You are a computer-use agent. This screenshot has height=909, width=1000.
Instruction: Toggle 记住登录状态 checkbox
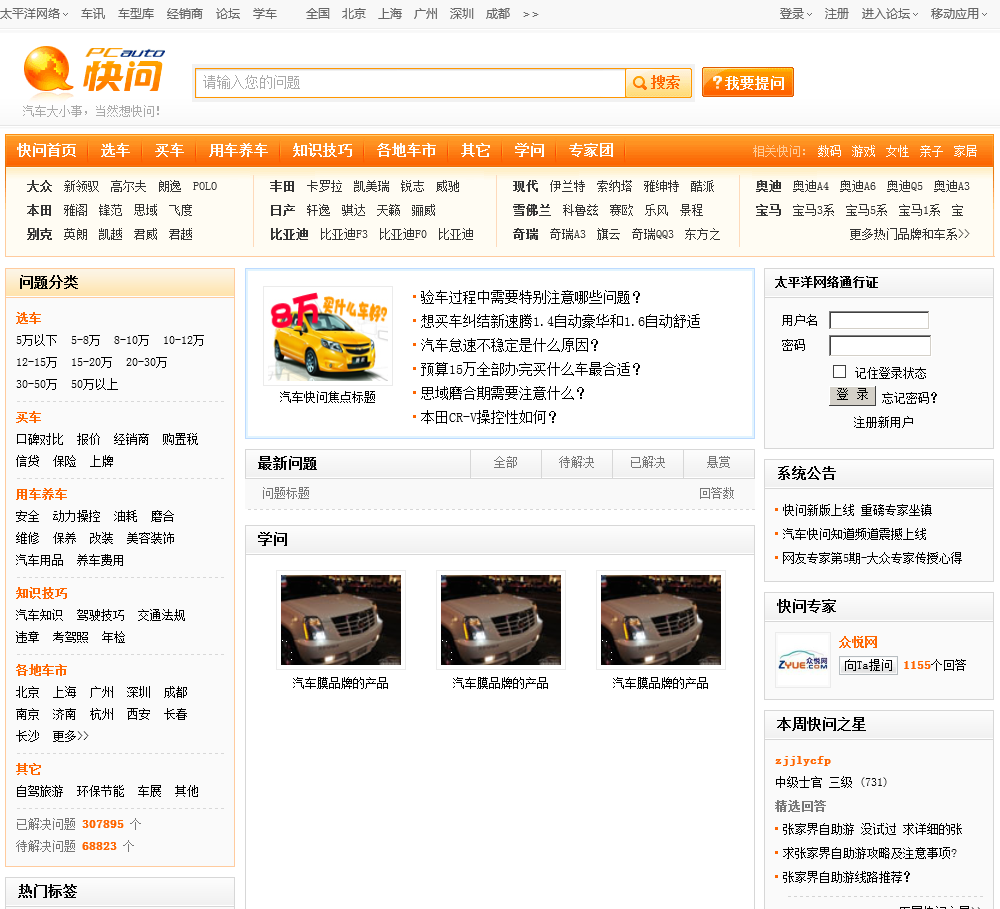pos(839,372)
